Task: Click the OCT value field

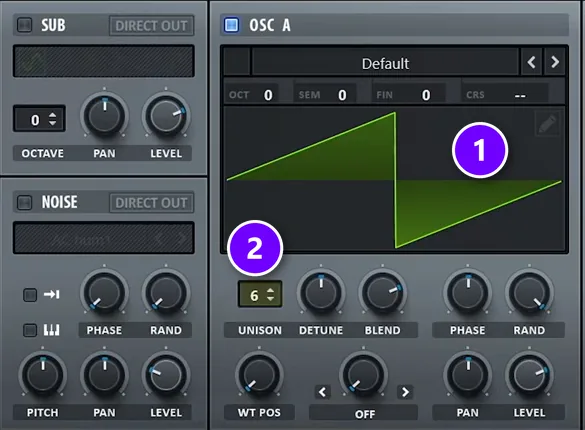Action: tap(252, 95)
